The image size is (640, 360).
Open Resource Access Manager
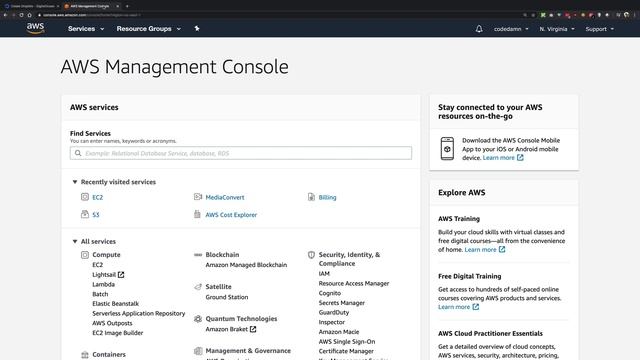coord(354,283)
